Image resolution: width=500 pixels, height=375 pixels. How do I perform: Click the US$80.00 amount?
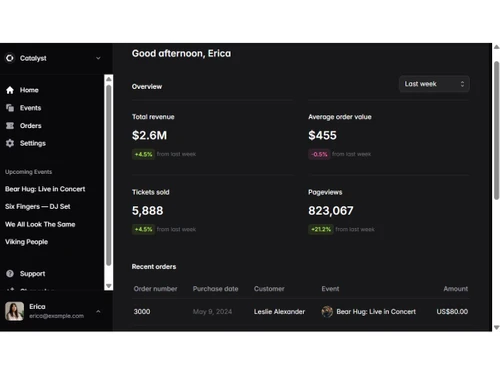coord(452,312)
